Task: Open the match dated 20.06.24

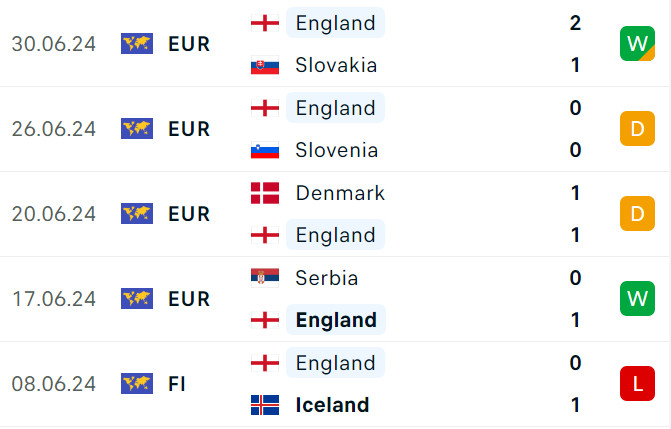Action: coord(53,214)
